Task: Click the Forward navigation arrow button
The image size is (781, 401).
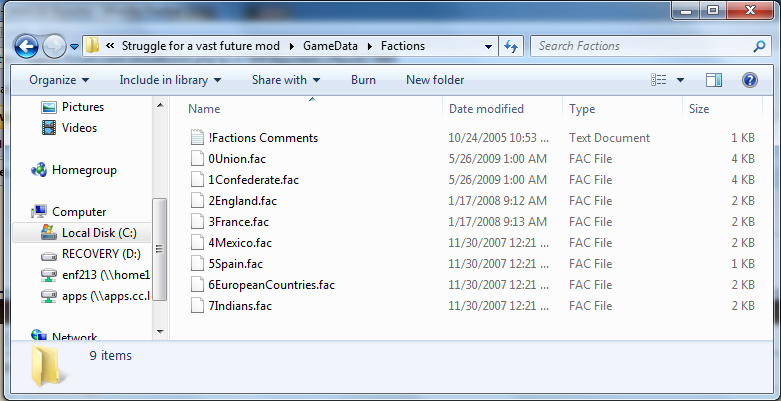Action: point(55,46)
